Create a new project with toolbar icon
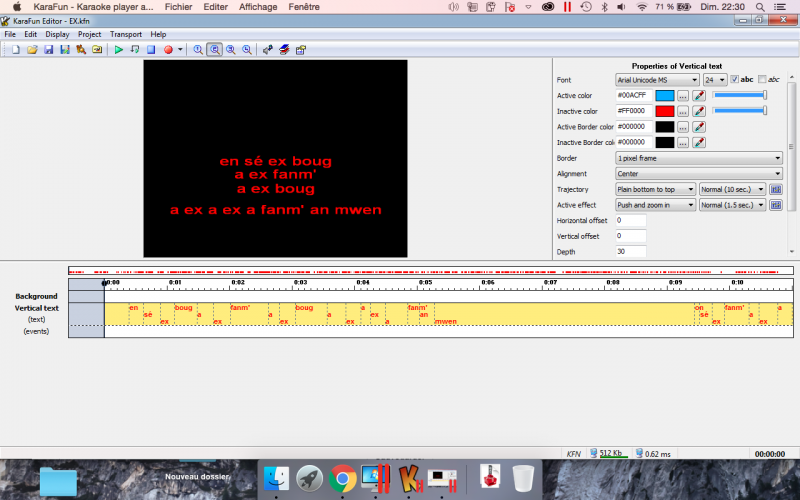This screenshot has width=800, height=500. [x=16, y=49]
